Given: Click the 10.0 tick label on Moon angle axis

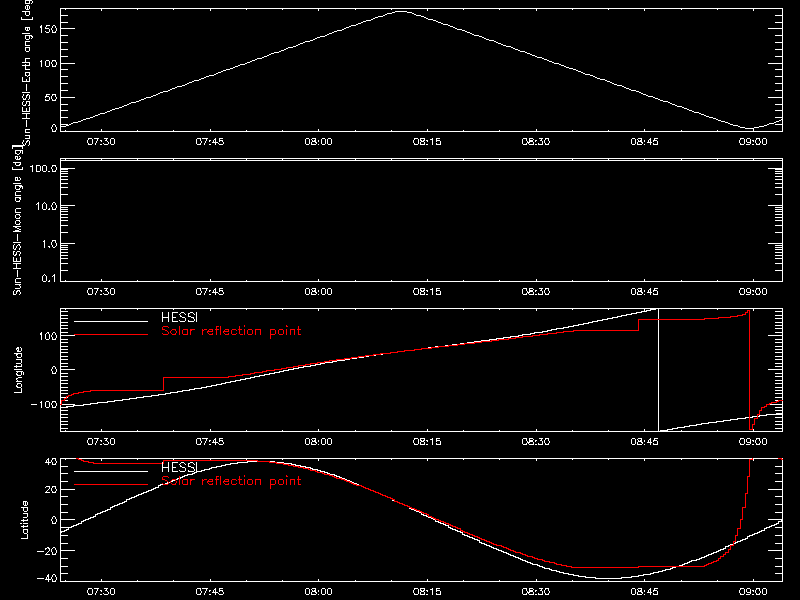Looking at the screenshot, I should click(46, 206).
